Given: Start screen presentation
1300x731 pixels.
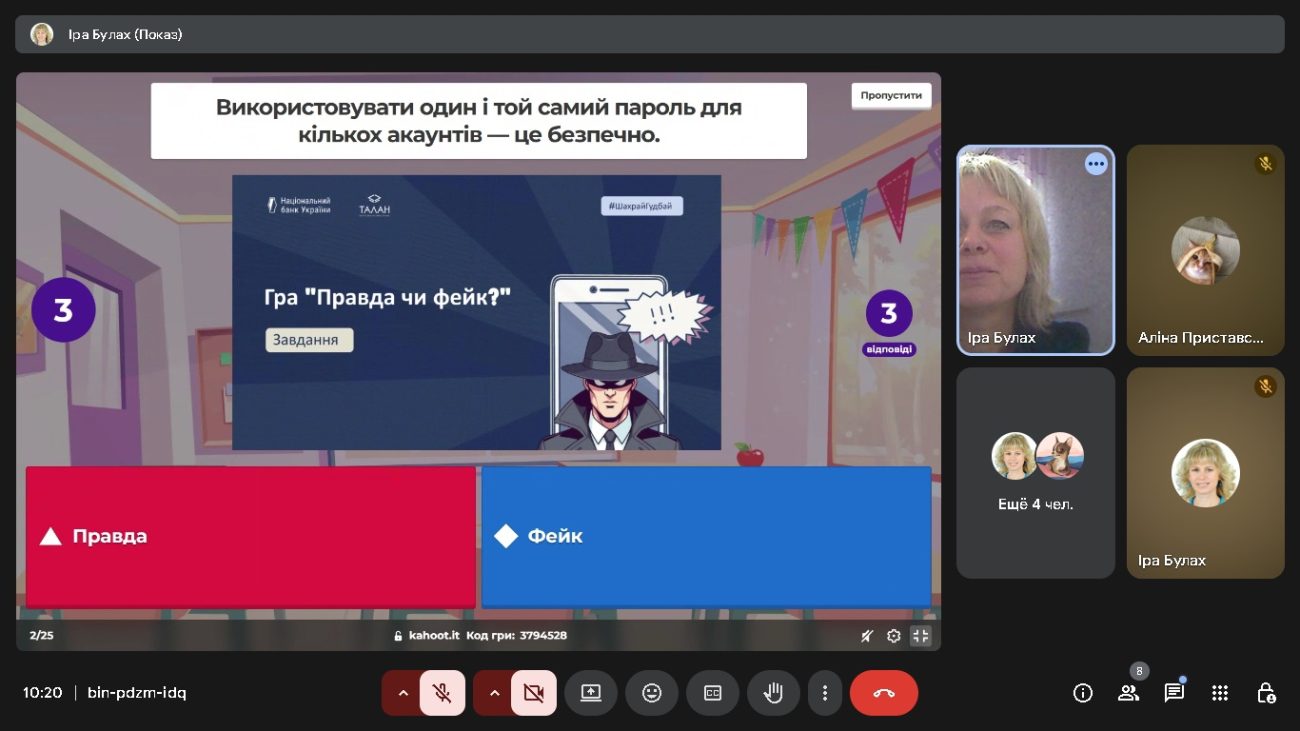Looking at the screenshot, I should (590, 693).
